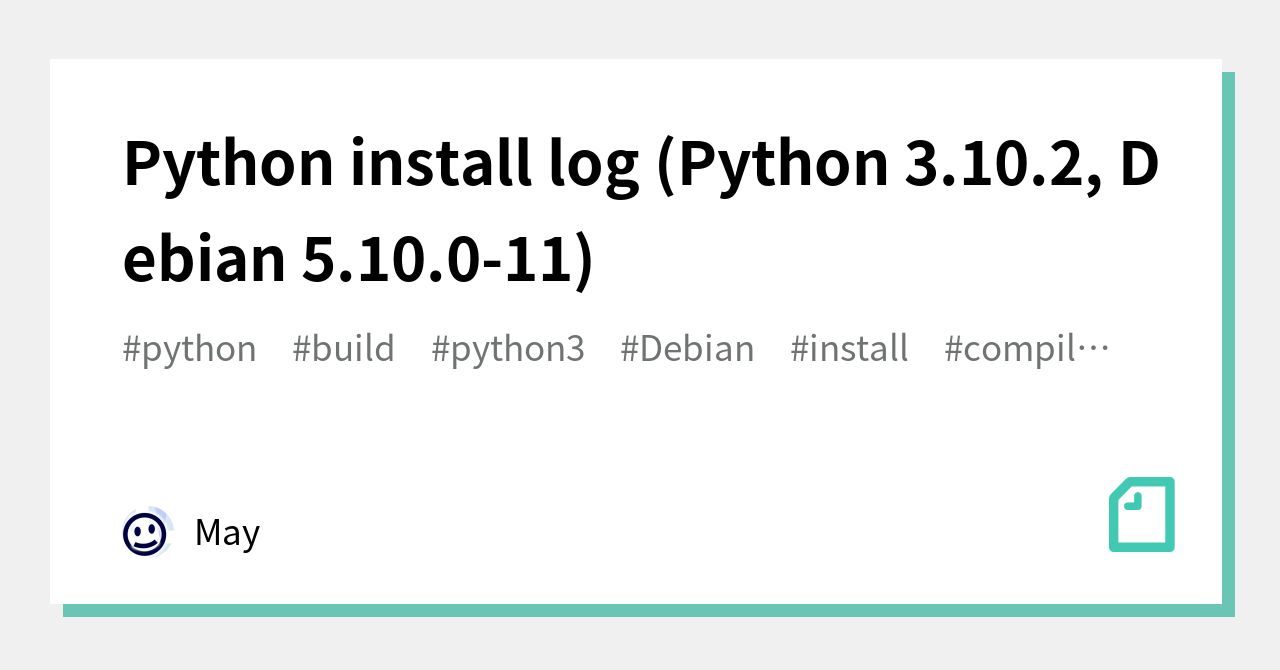
Task: Click "(Python" in the first title line
Action: click(772, 164)
